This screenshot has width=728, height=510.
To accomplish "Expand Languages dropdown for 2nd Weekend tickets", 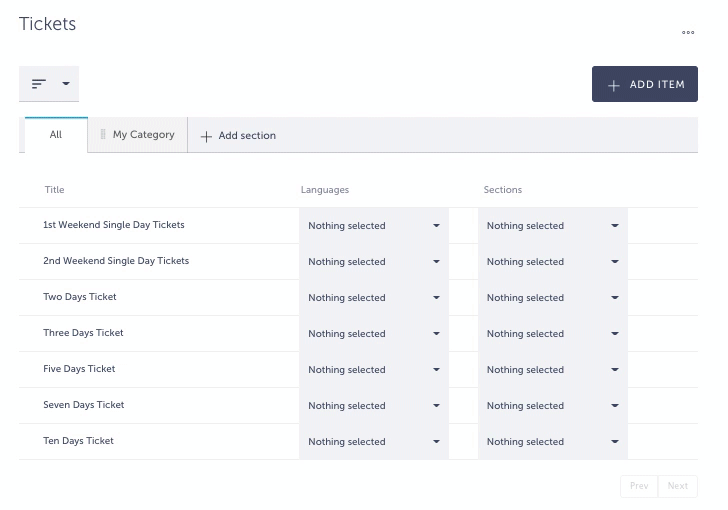I will pyautogui.click(x=374, y=262).
